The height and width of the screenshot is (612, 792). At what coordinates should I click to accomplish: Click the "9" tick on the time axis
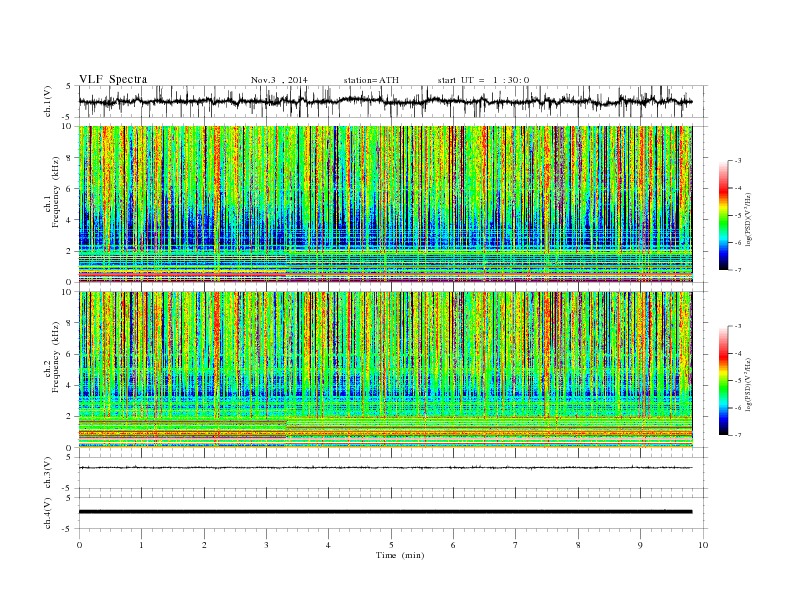tap(640, 545)
